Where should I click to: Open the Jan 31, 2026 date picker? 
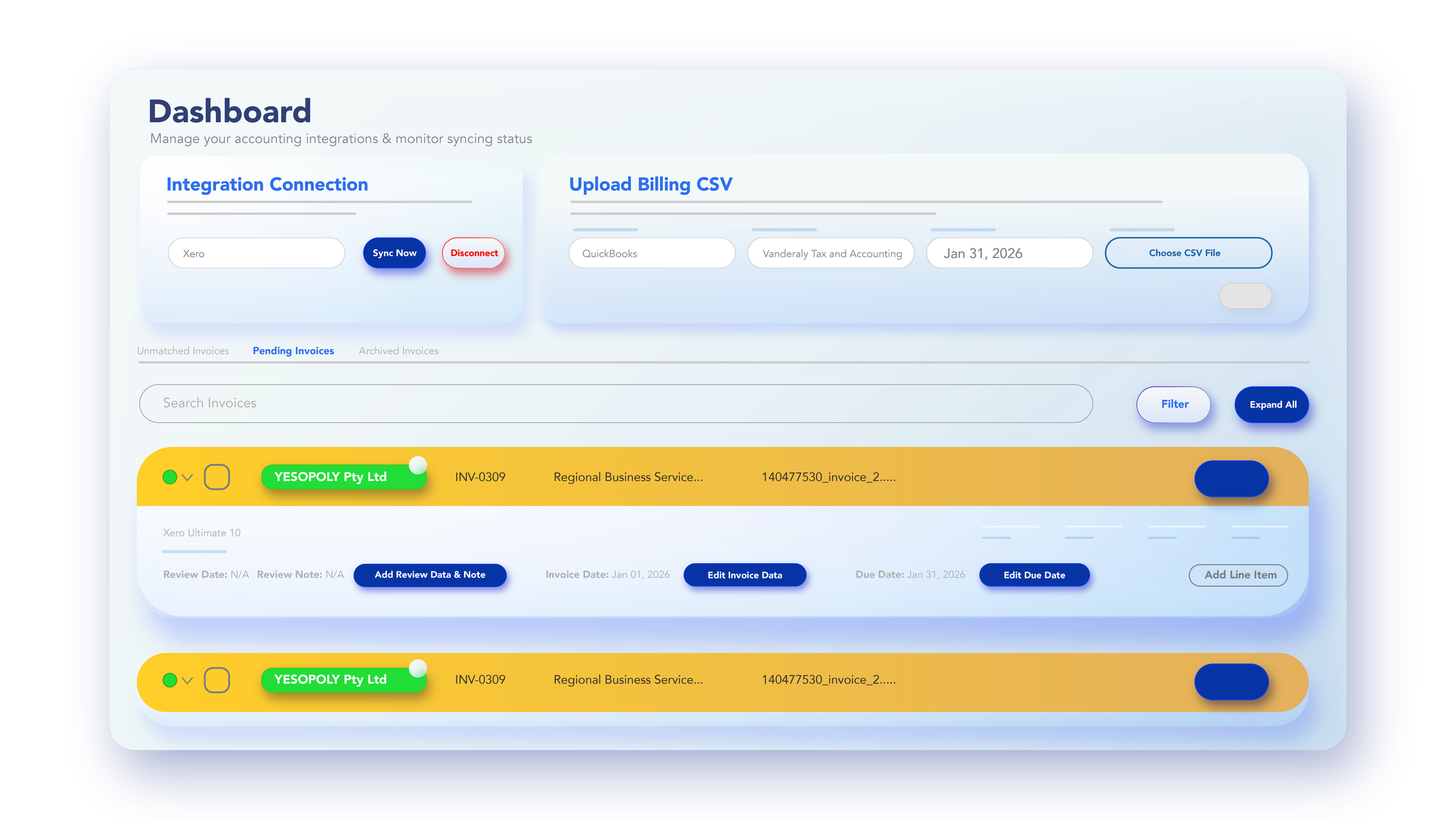tap(1009, 253)
